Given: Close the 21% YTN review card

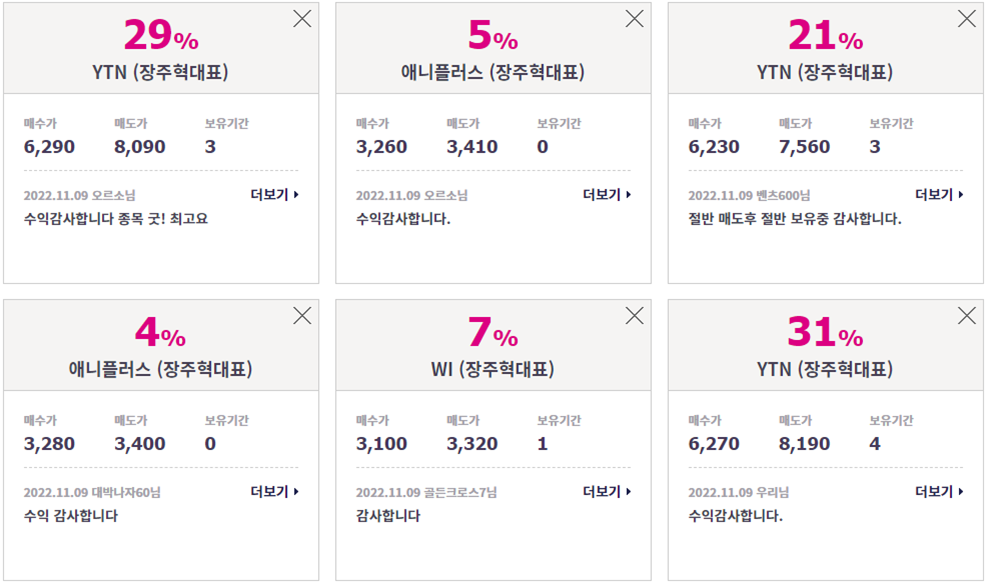Looking at the screenshot, I should coord(967,19).
